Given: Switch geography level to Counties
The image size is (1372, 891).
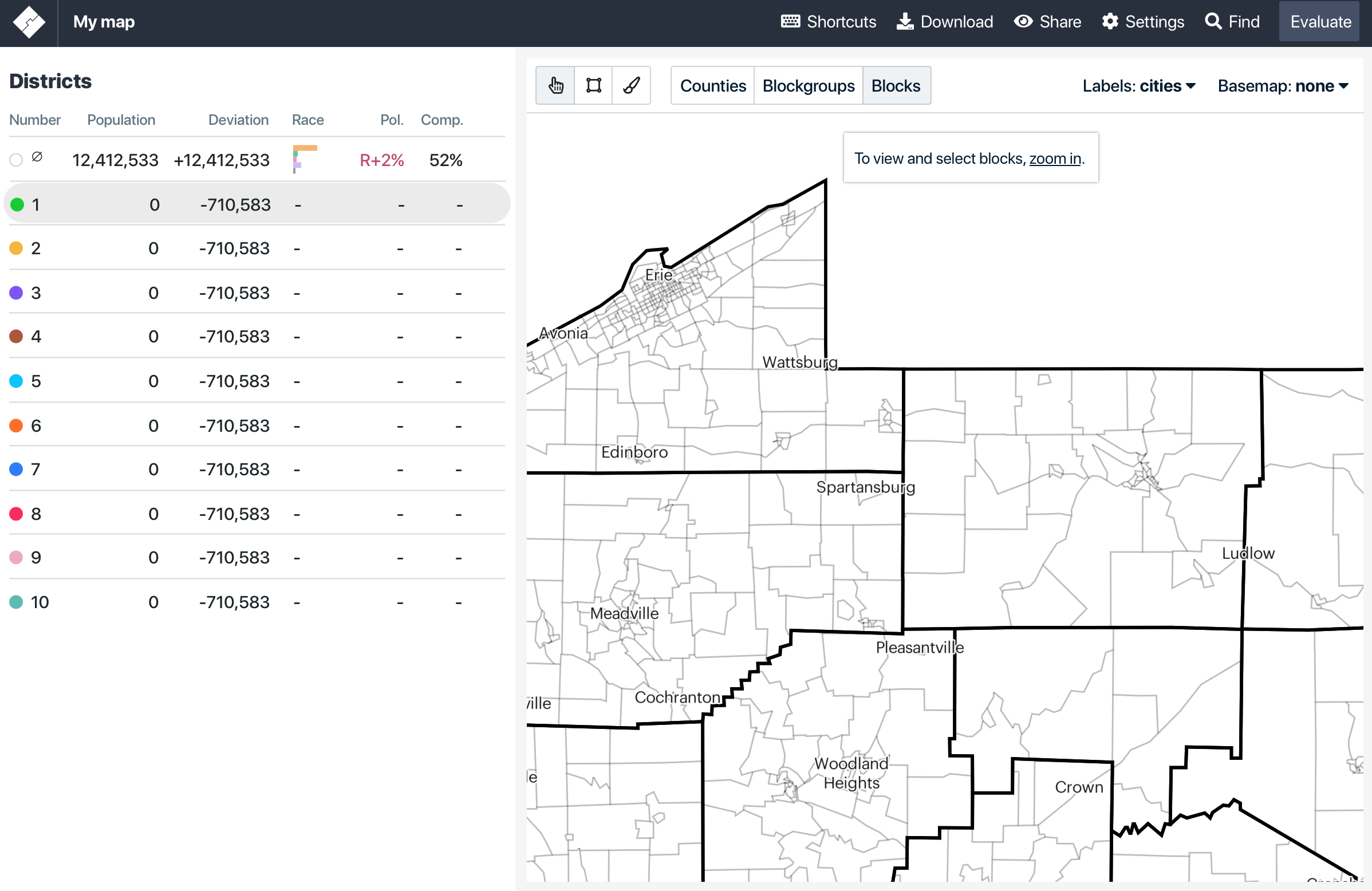Looking at the screenshot, I should click(712, 85).
